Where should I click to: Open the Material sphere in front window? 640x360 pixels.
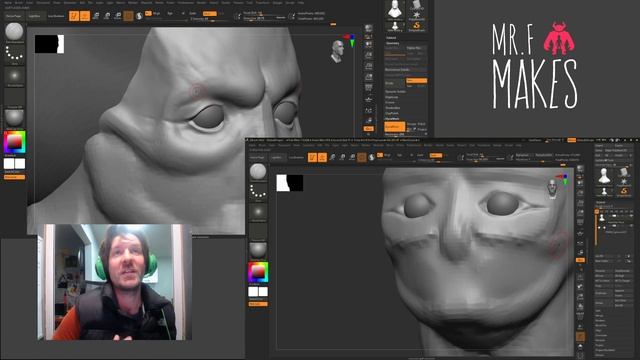pos(258,250)
